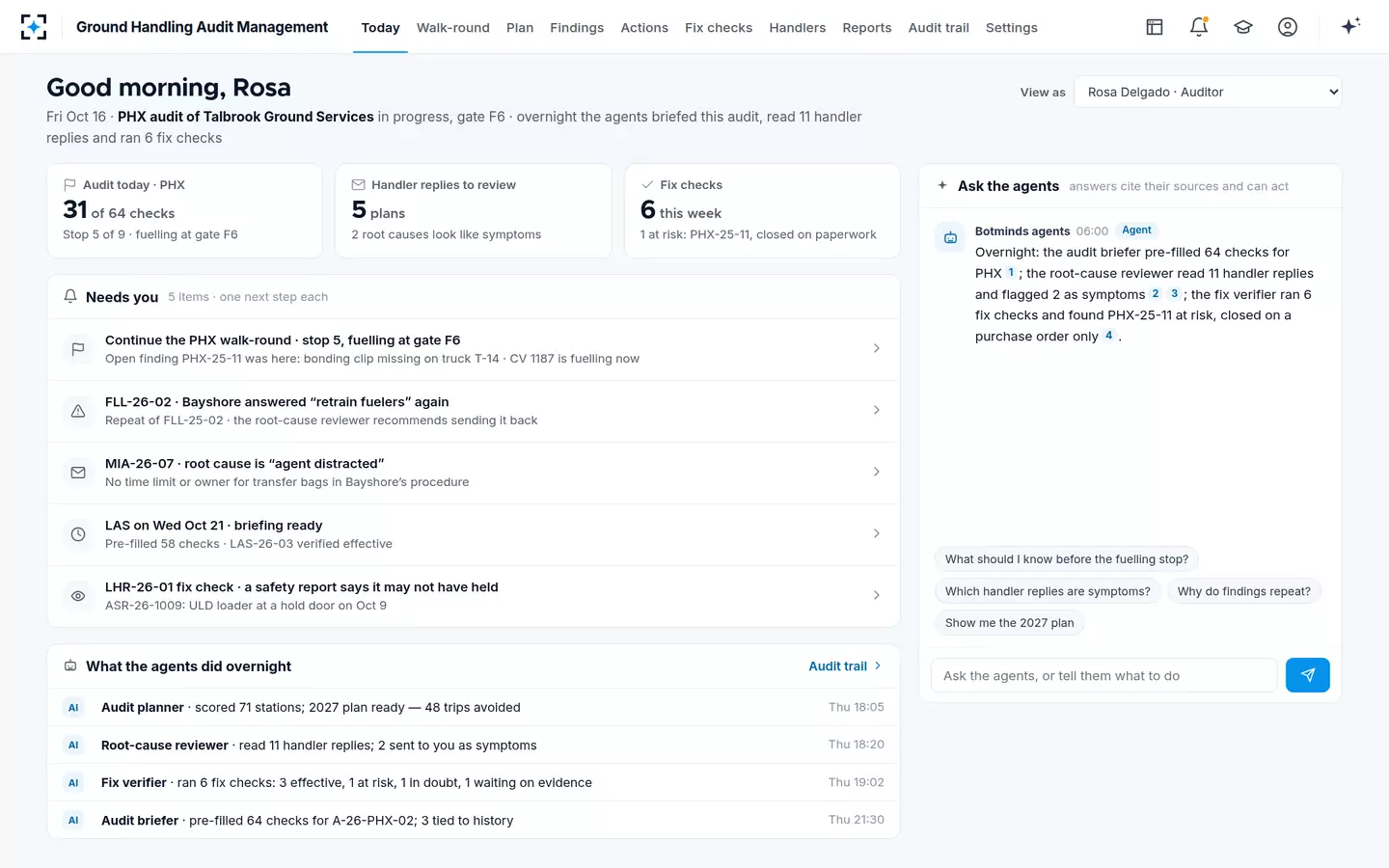Focus the Ask the agents input field
The image size is (1389, 868).
pos(1104,675)
